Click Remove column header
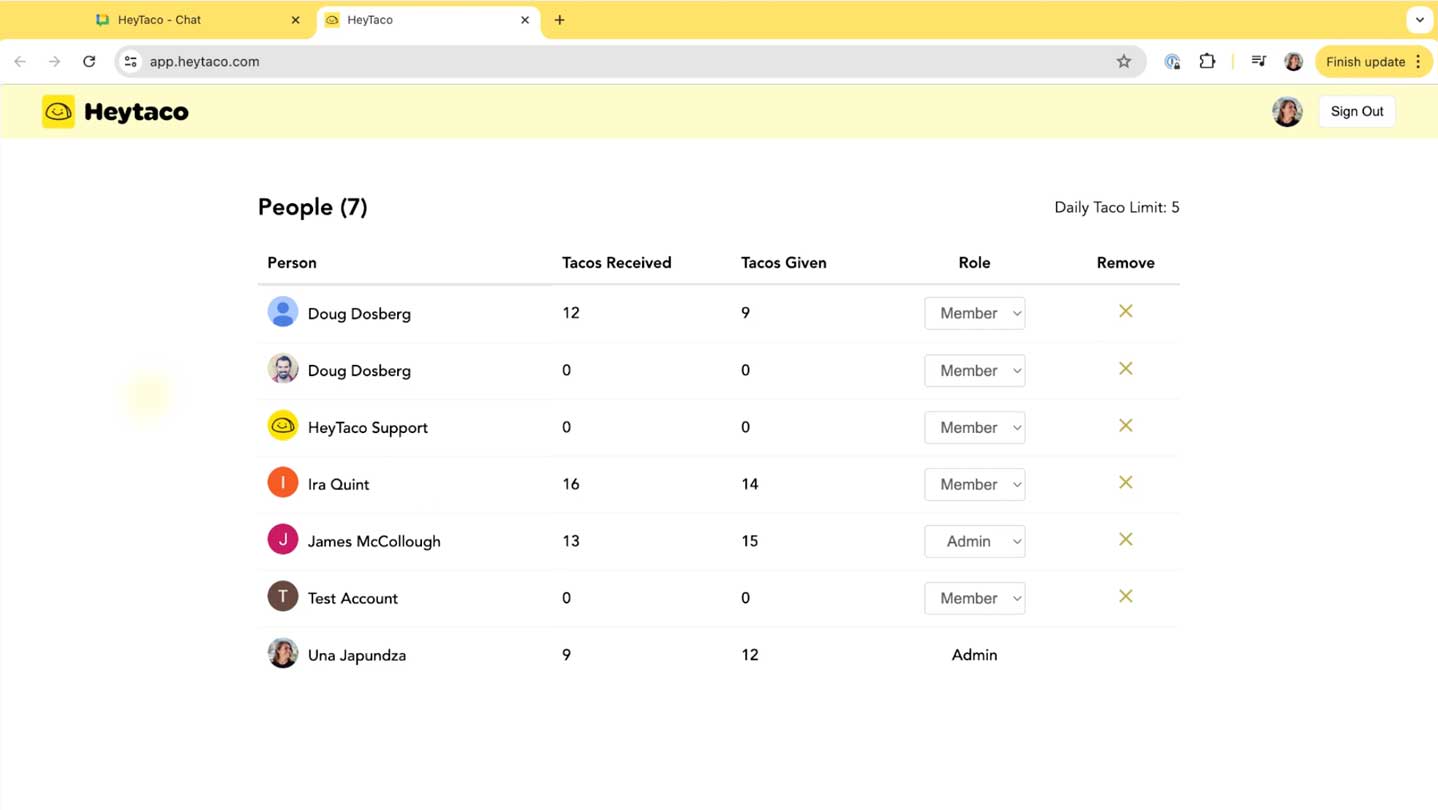 coord(1125,263)
